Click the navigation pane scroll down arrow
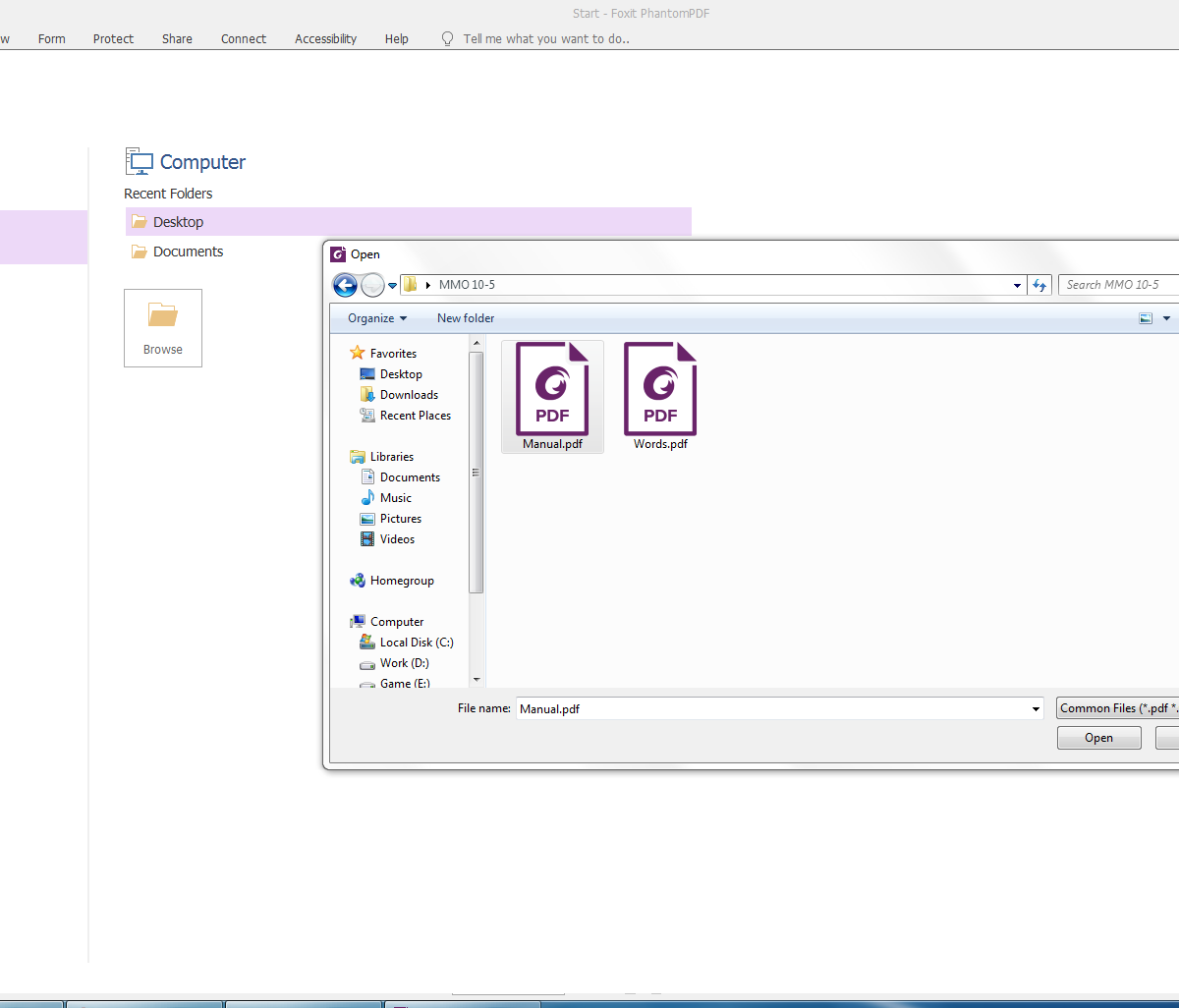The image size is (1179, 1008). tap(477, 679)
